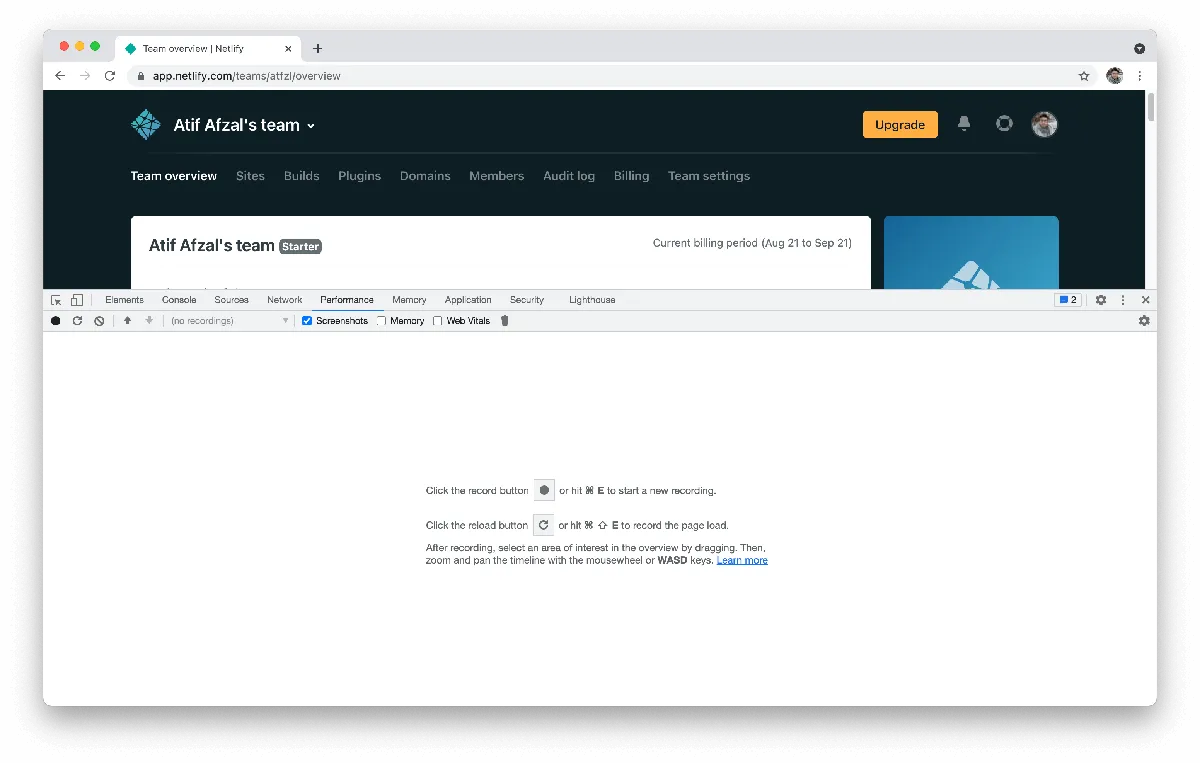Click the load profile up-arrow icon
The image size is (1200, 763).
pyautogui.click(x=127, y=321)
